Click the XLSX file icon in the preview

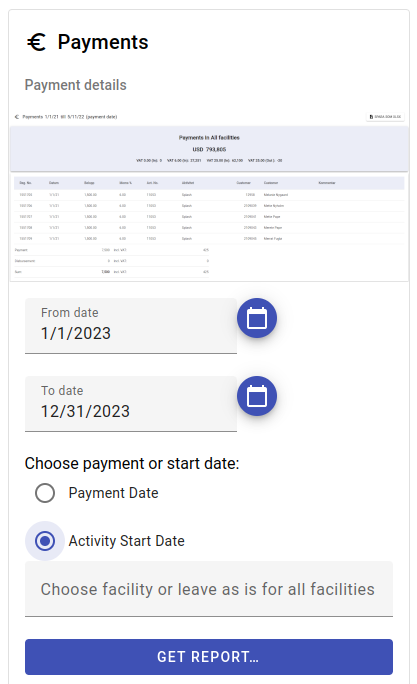pyautogui.click(x=372, y=117)
